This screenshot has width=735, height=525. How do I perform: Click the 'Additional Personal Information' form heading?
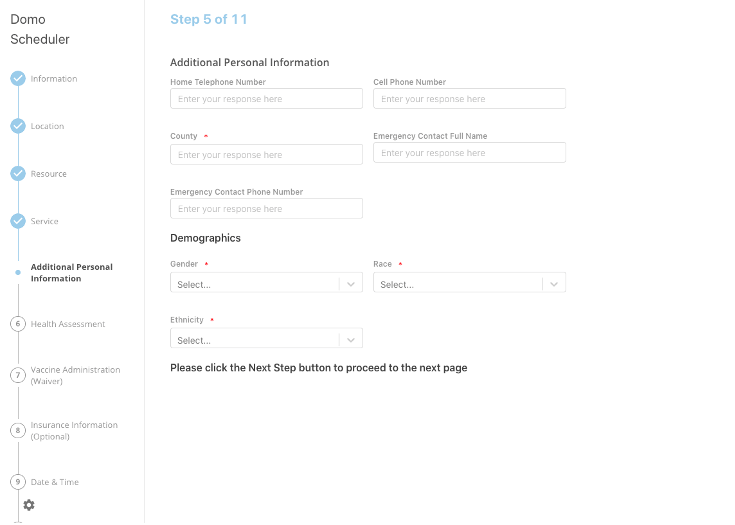pos(249,62)
